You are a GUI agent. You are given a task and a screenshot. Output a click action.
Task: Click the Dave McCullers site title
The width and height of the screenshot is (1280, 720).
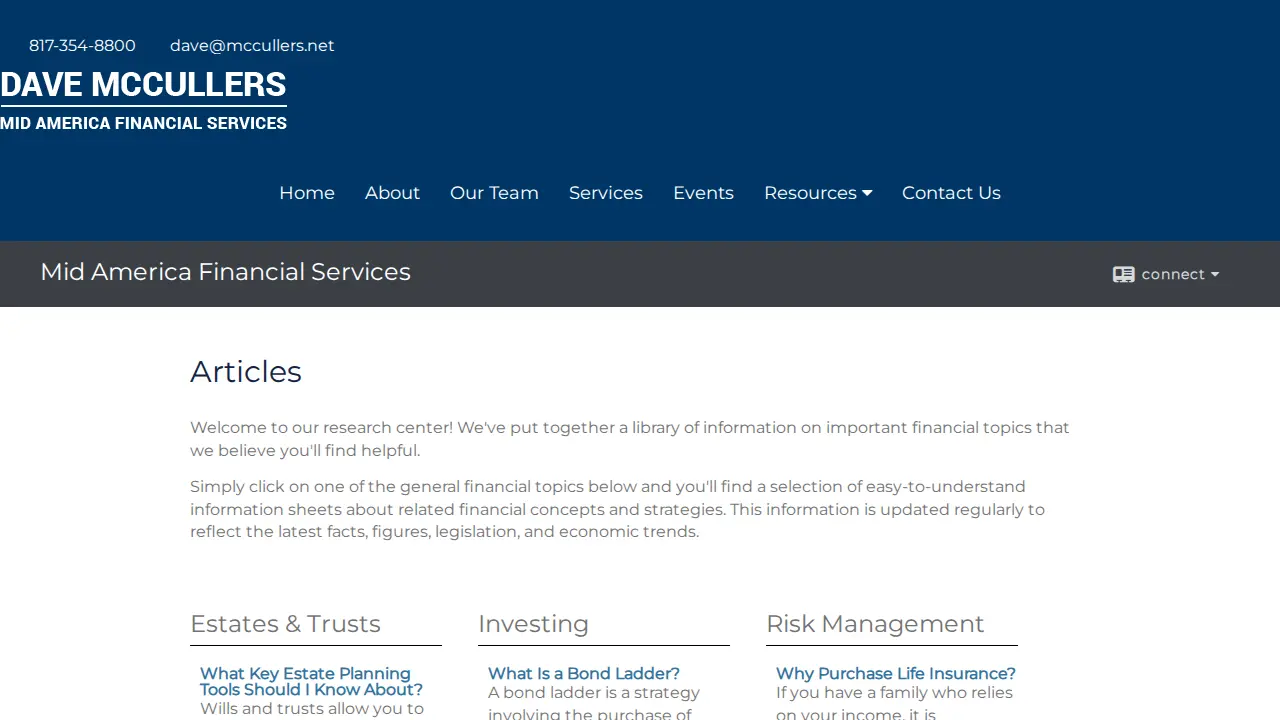(143, 85)
